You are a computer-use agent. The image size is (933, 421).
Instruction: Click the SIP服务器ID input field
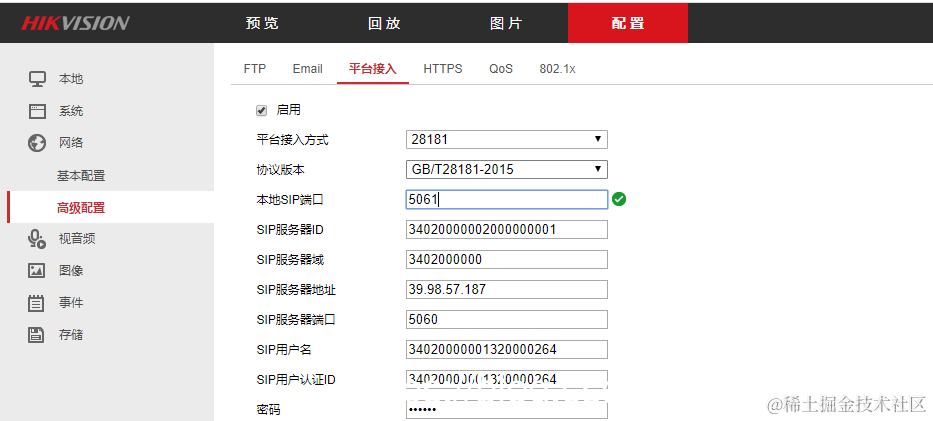[506, 230]
